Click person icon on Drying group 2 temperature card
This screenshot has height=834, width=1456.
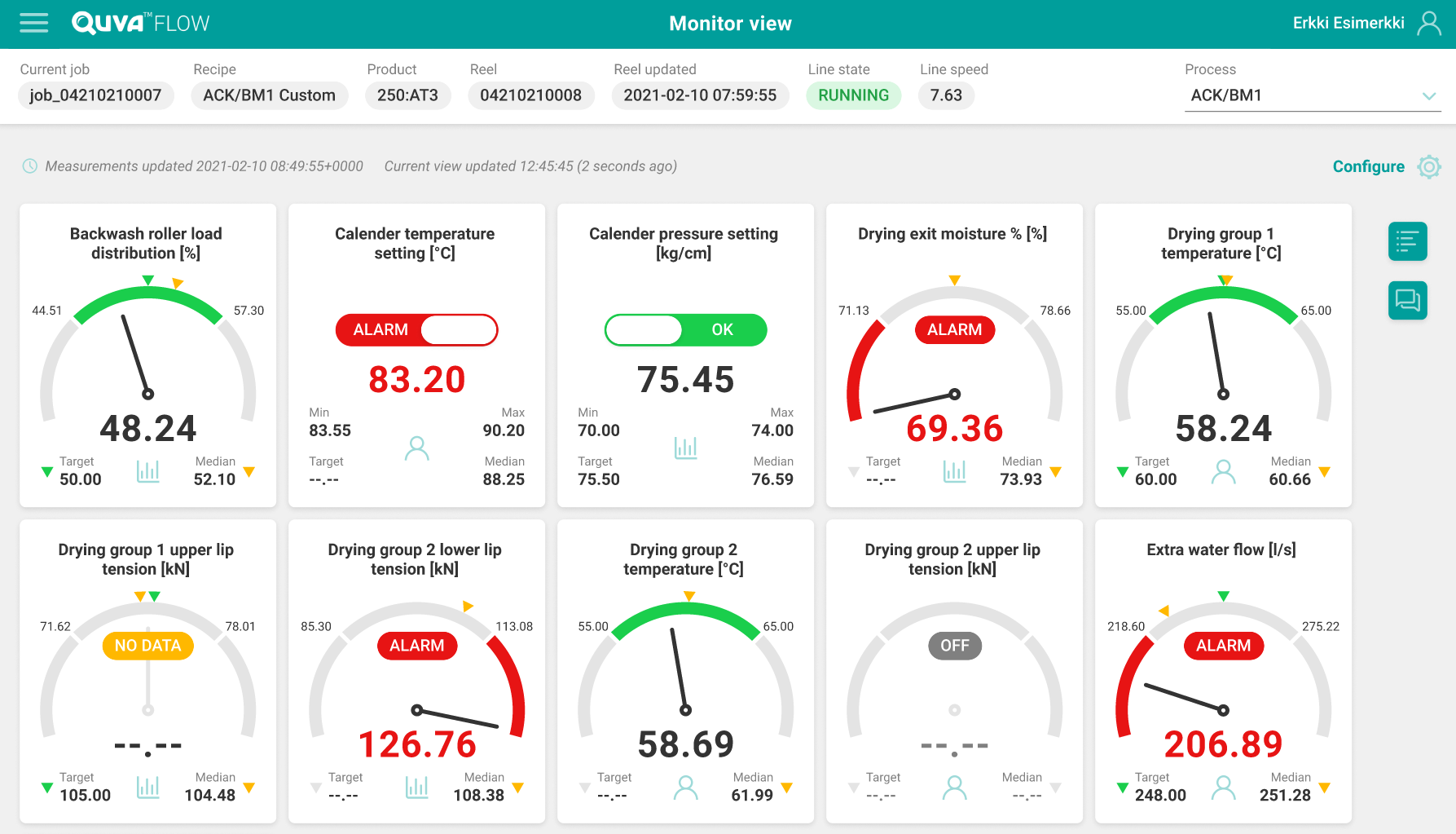[686, 788]
